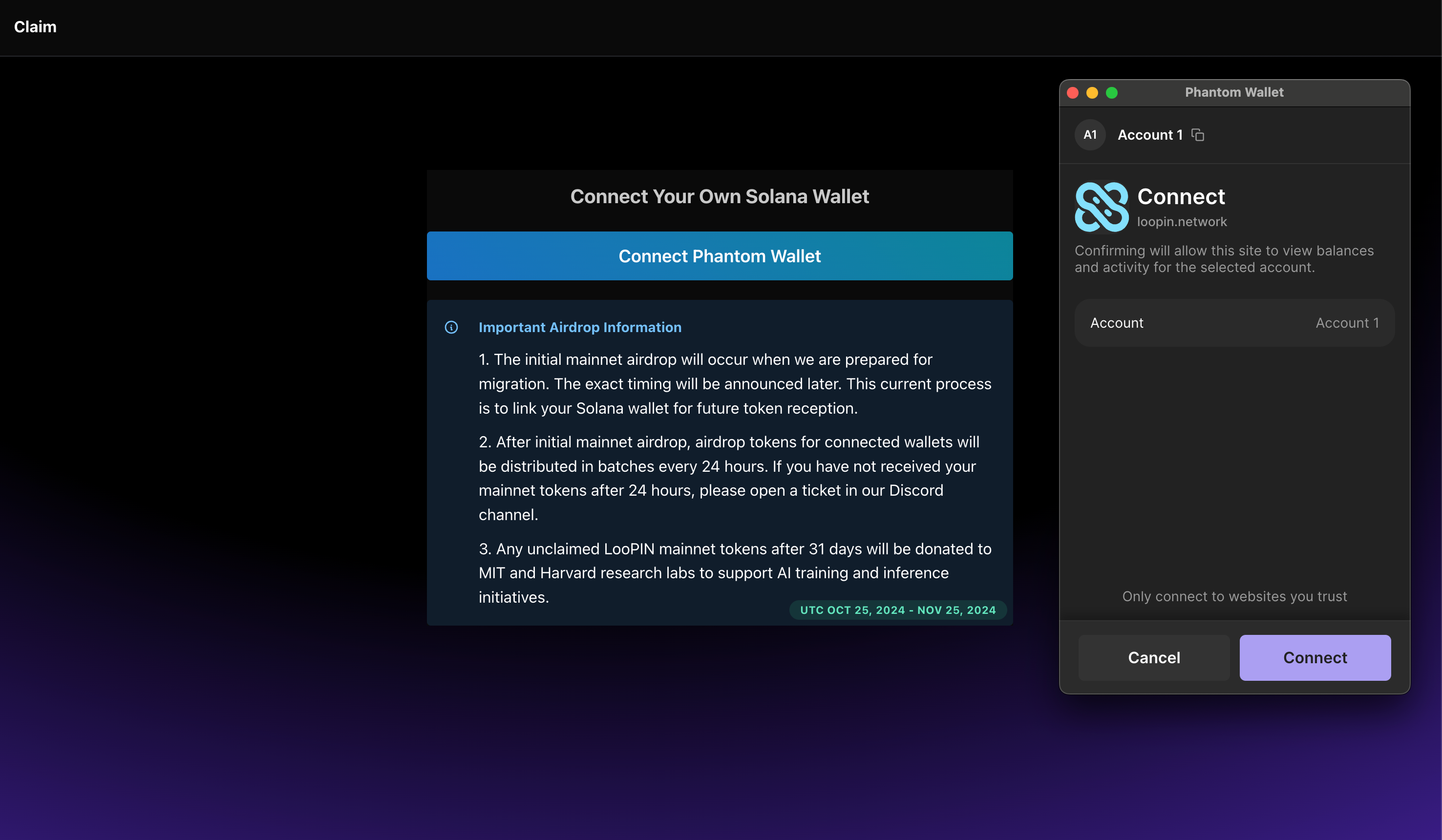This screenshot has height=840, width=1442.
Task: Cancel the Phantom Wallet connection request
Action: click(1154, 657)
